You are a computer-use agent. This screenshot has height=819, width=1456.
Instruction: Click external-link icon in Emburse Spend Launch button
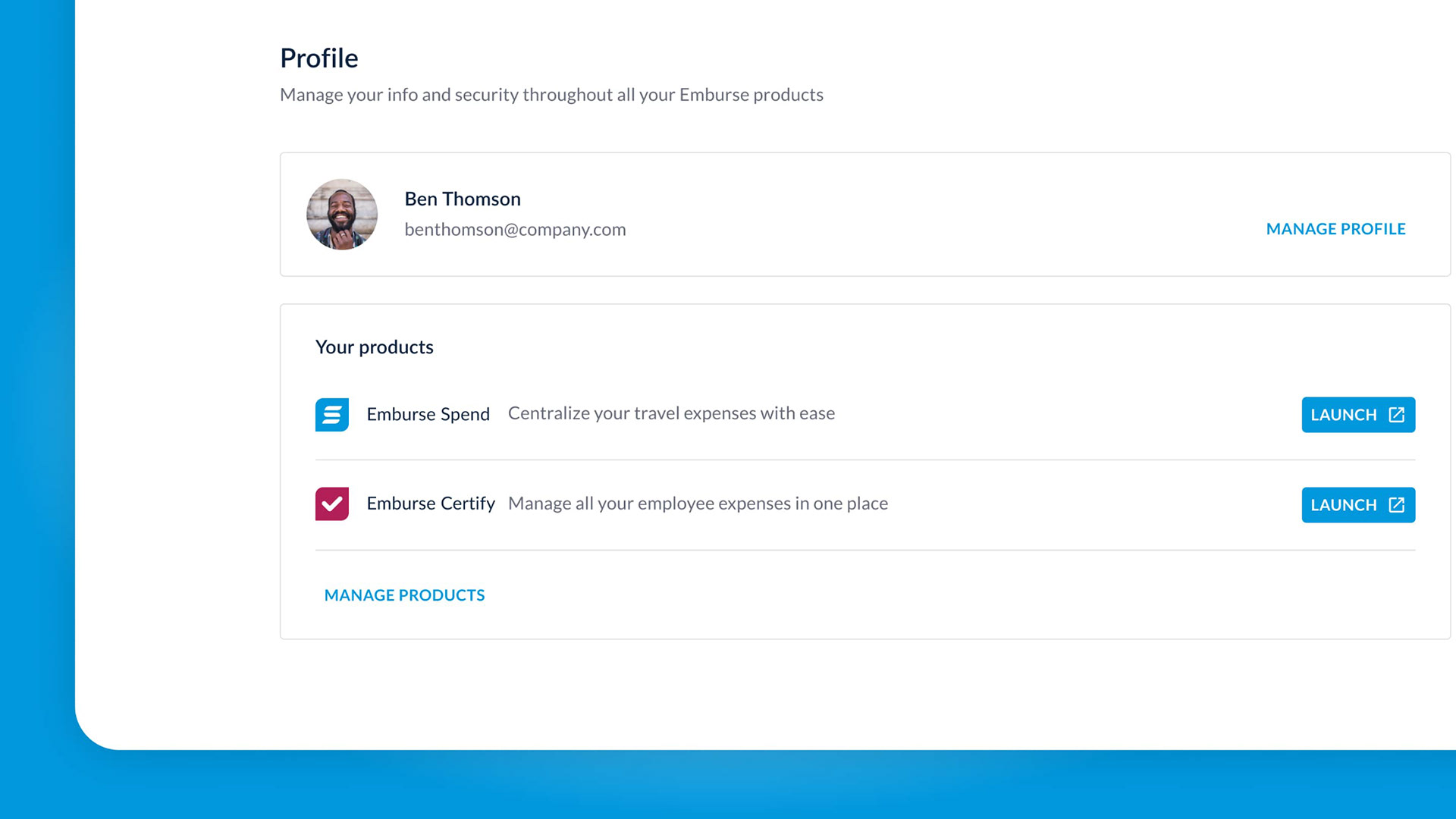[x=1396, y=415]
